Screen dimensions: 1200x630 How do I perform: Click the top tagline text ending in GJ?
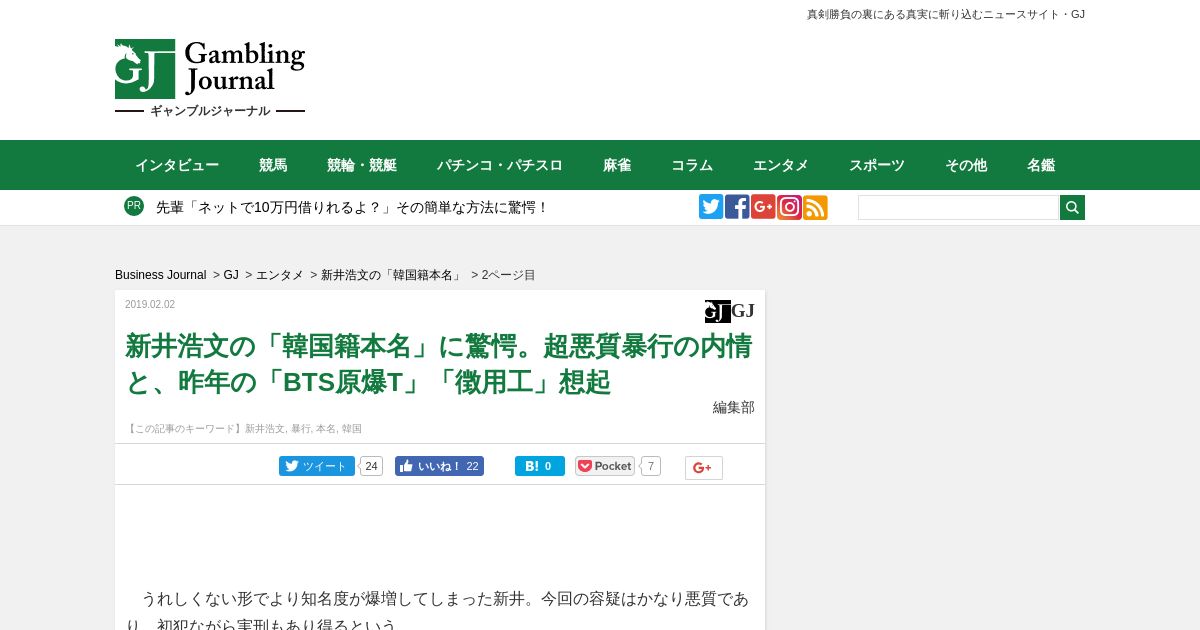point(946,14)
